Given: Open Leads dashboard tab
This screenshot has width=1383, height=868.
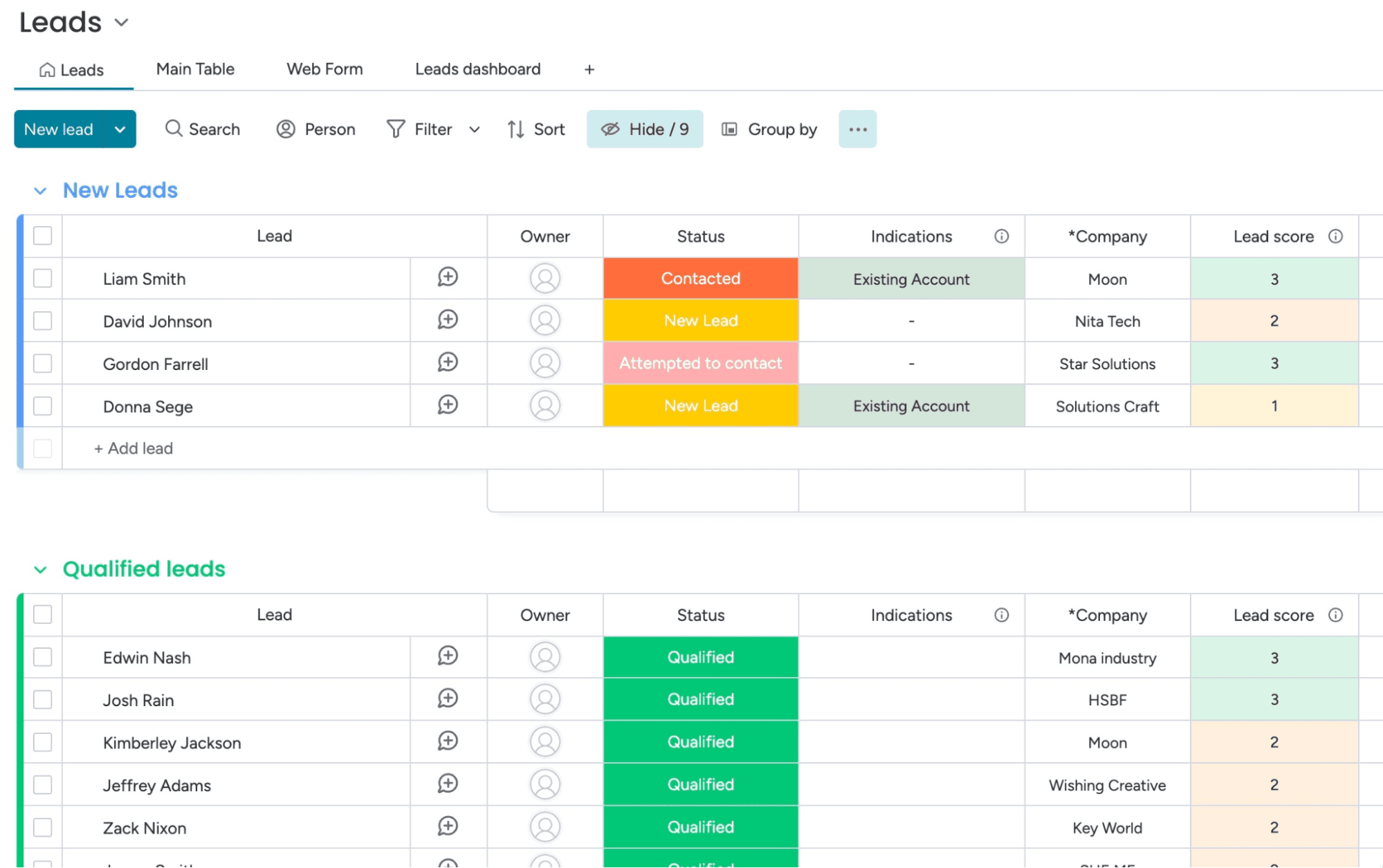Looking at the screenshot, I should [477, 69].
